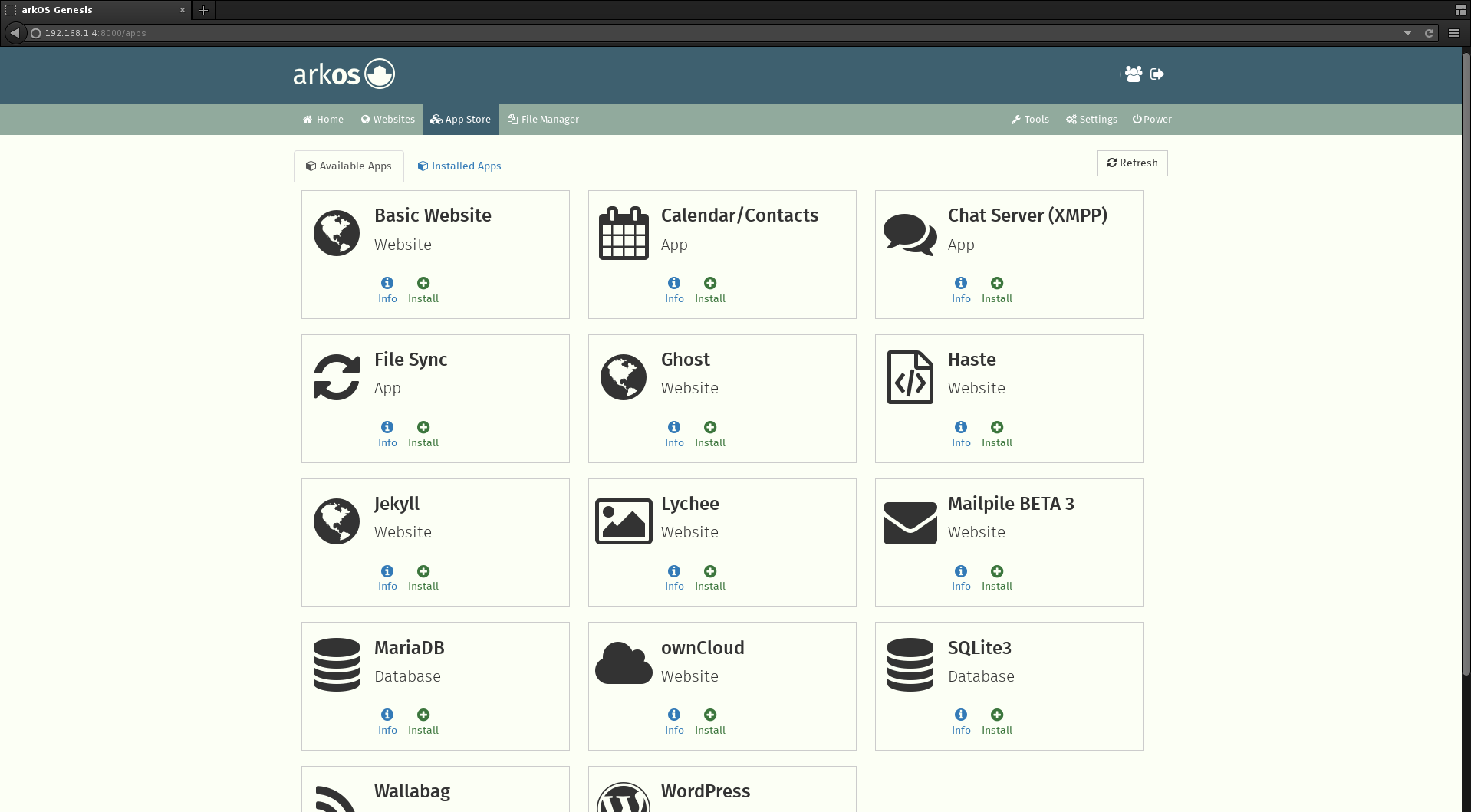Show Info for Lychee
The width and height of the screenshot is (1471, 812).
674,578
